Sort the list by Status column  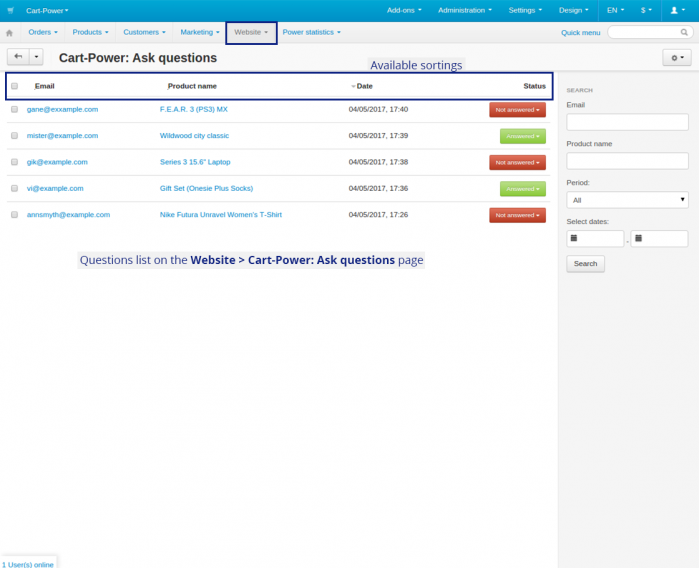pyautogui.click(x=534, y=86)
